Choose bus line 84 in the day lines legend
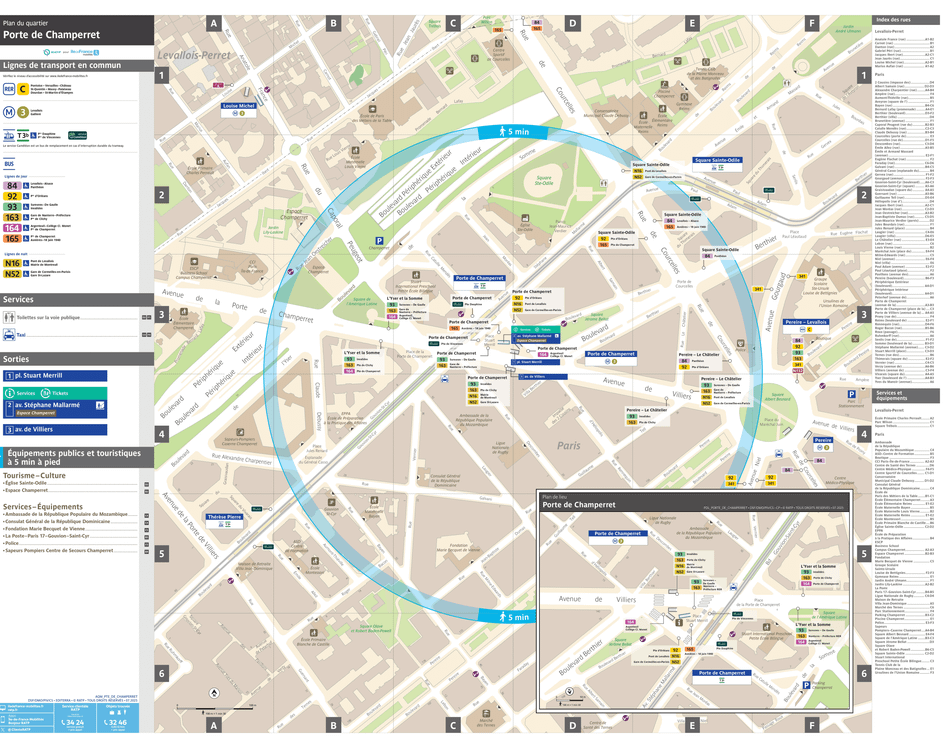 [12, 185]
